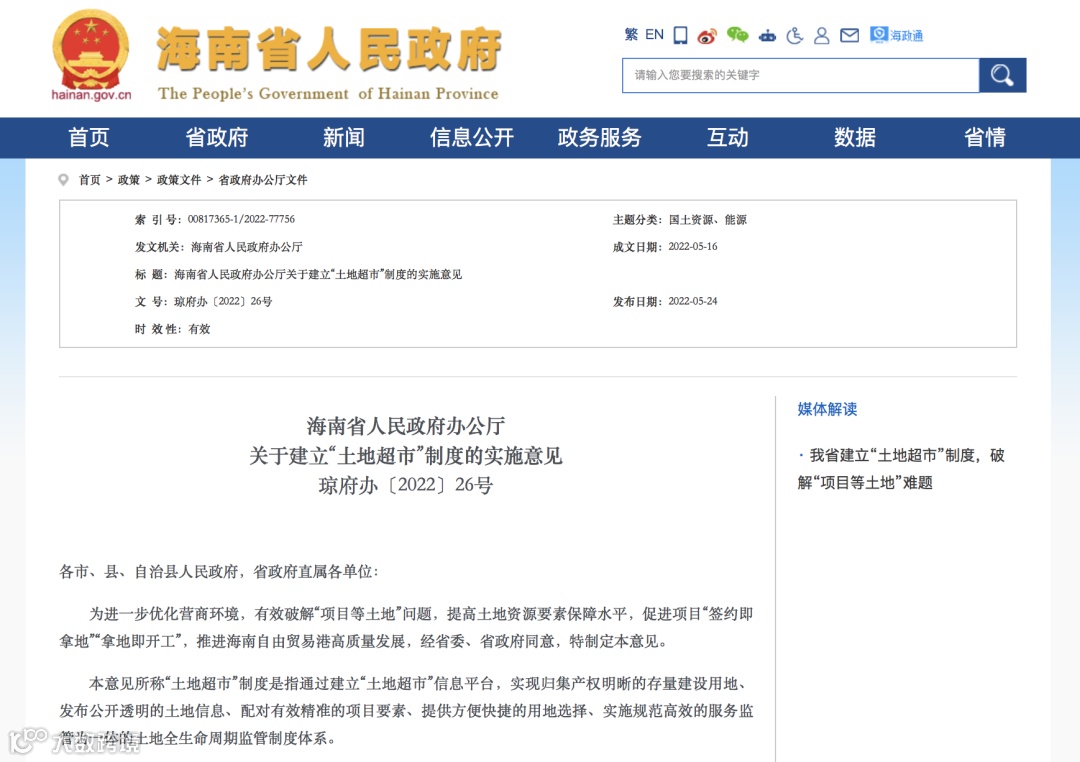The width and height of the screenshot is (1080, 762).
Task: Open the 海政通 link
Action: pyautogui.click(x=896, y=35)
